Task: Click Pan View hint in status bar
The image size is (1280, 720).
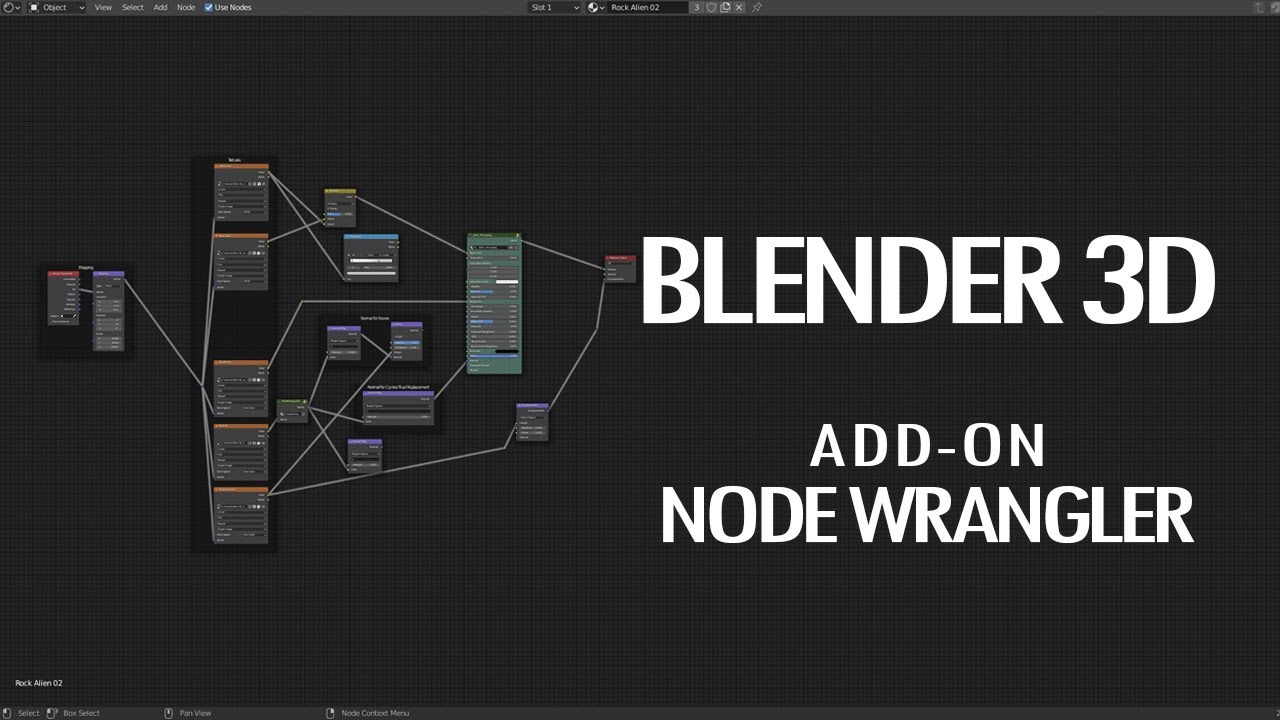Action: click(x=195, y=713)
